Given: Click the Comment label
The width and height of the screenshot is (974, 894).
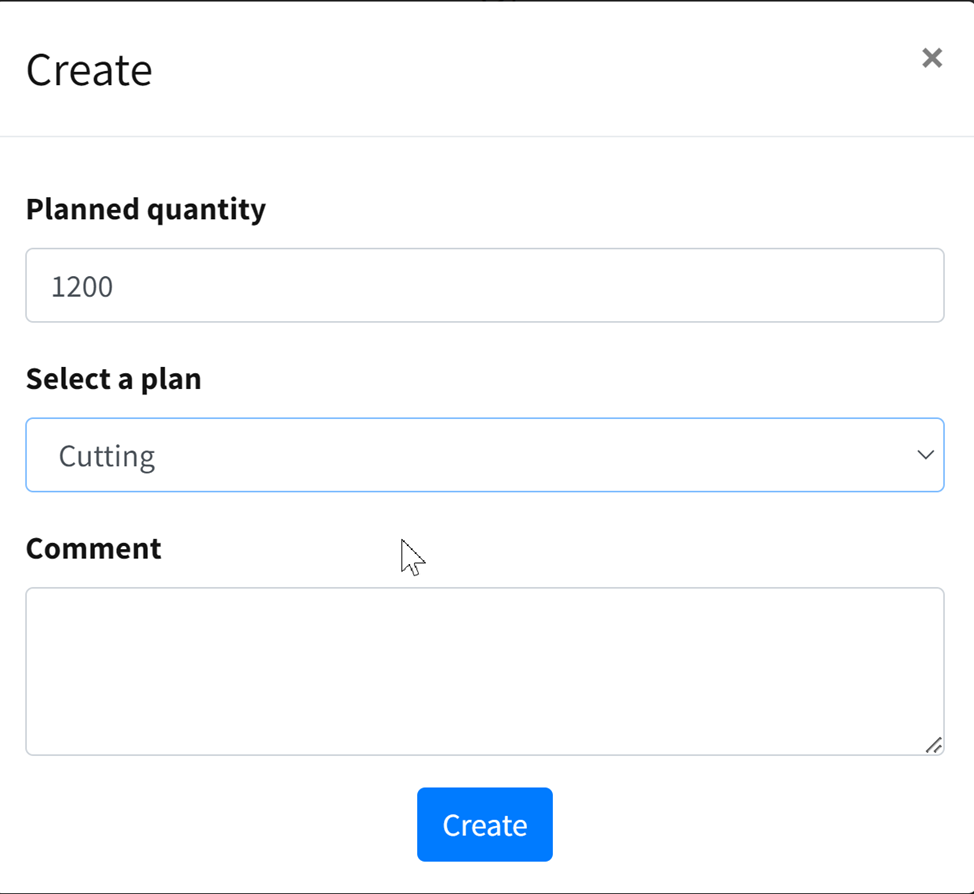Looking at the screenshot, I should point(93,548).
